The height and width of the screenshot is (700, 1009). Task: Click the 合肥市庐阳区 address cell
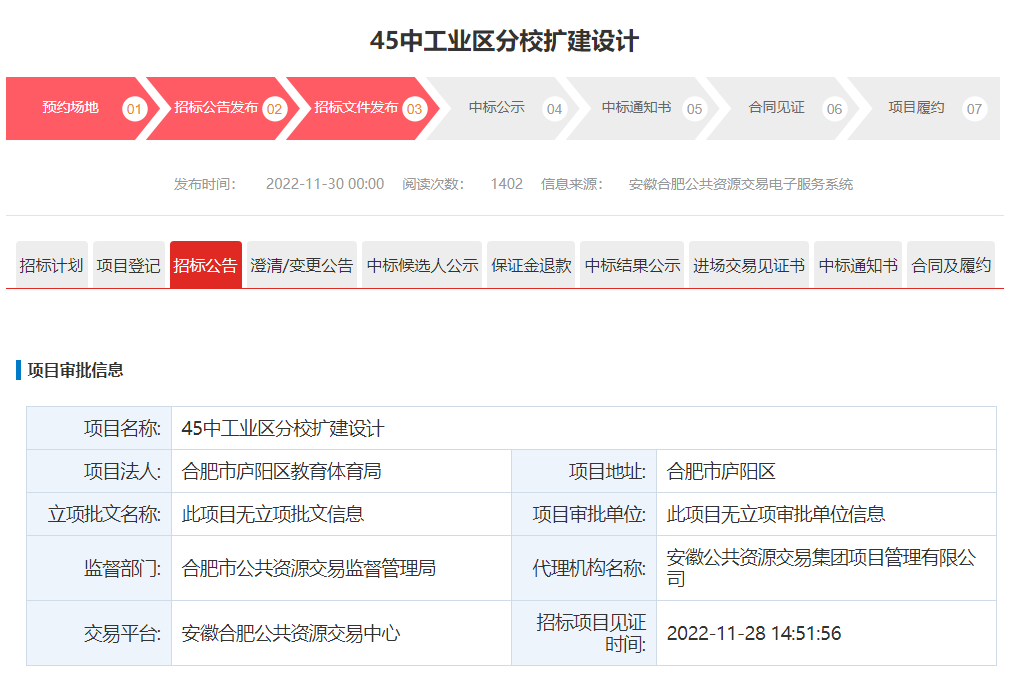pos(826,471)
